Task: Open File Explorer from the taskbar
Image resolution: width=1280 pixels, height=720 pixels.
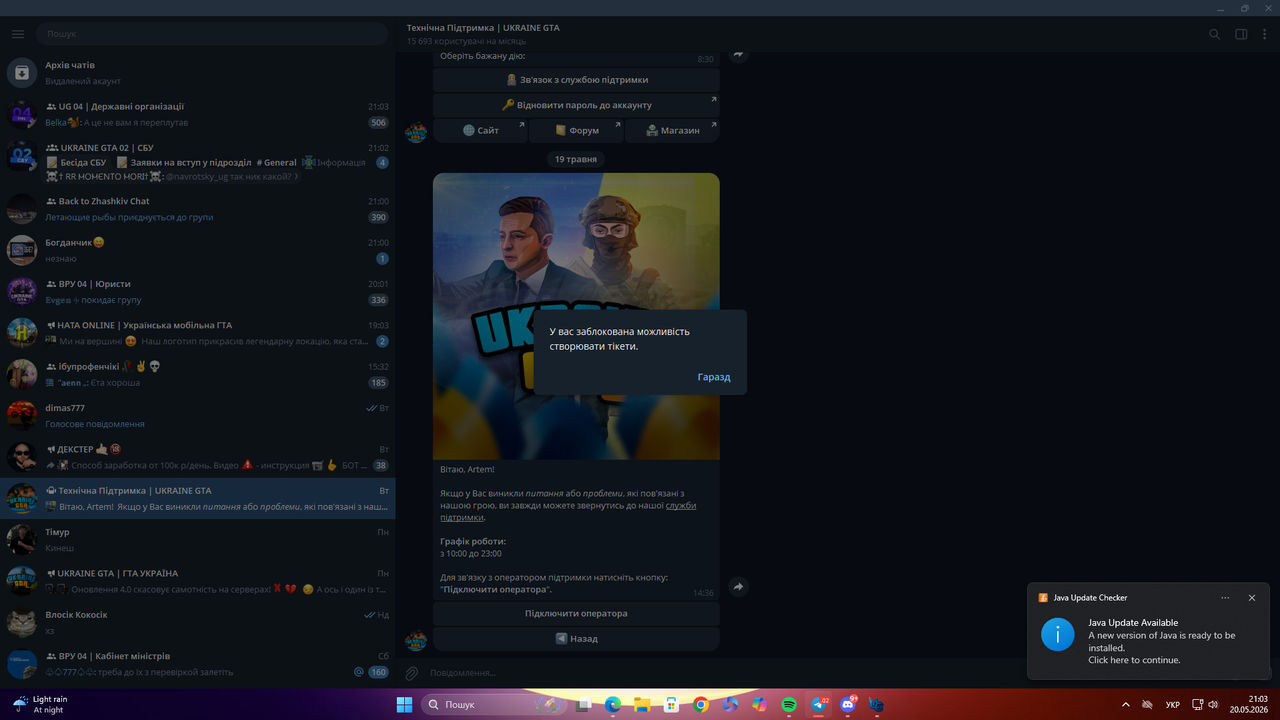Action: coord(642,705)
